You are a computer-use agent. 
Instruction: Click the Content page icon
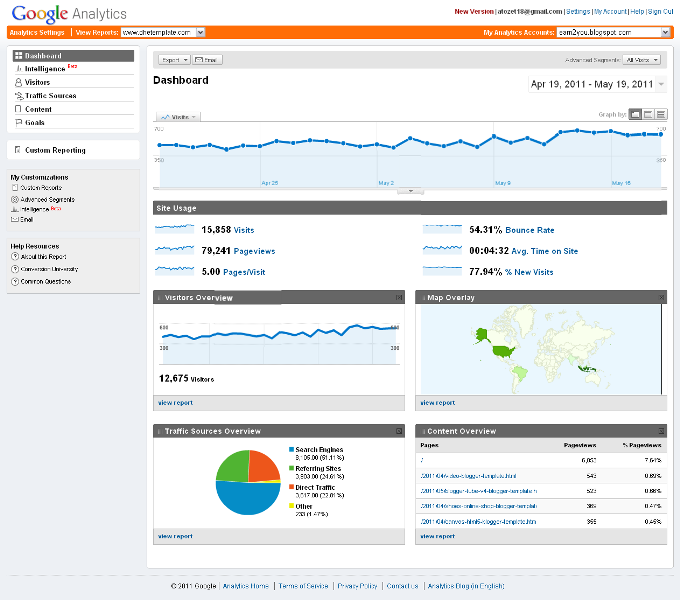[x=18, y=109]
